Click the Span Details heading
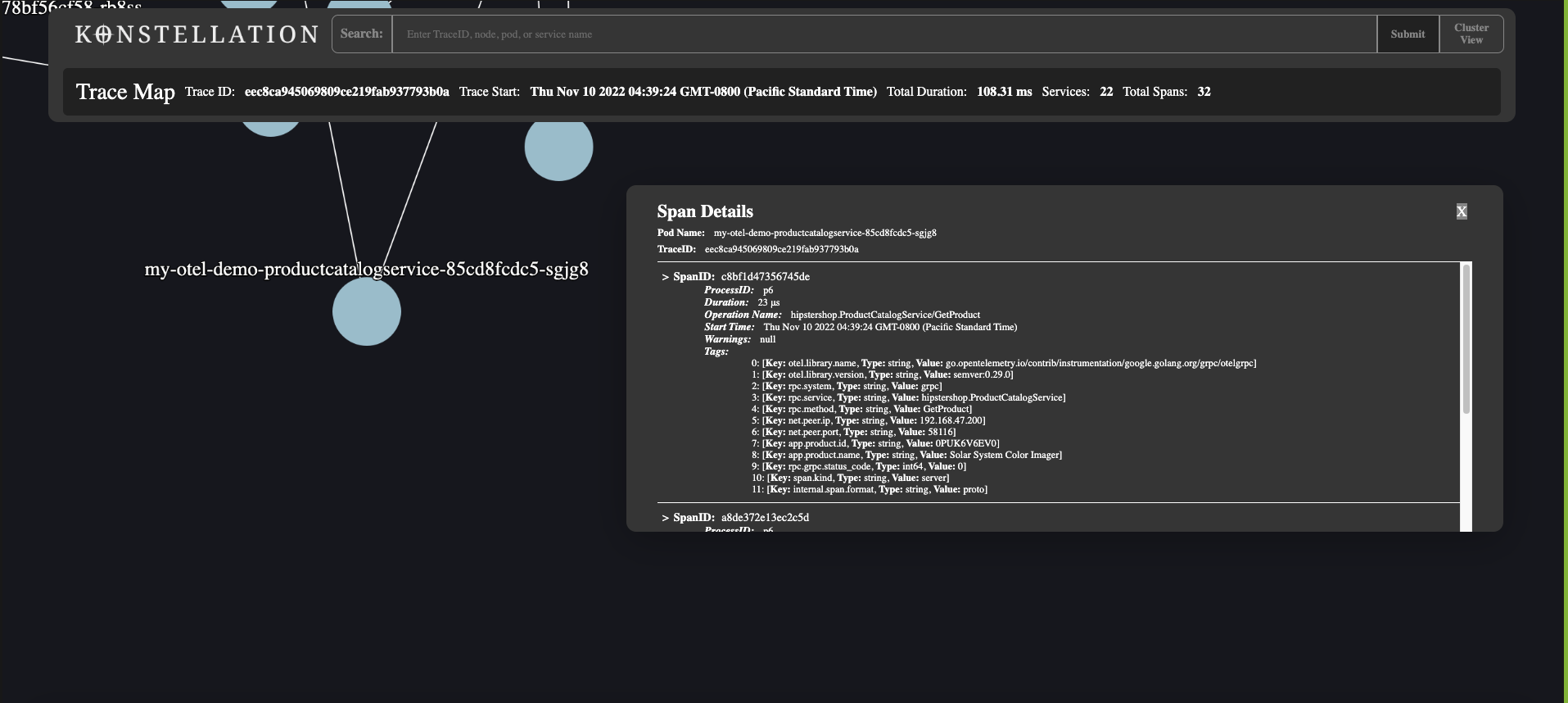 tap(705, 211)
